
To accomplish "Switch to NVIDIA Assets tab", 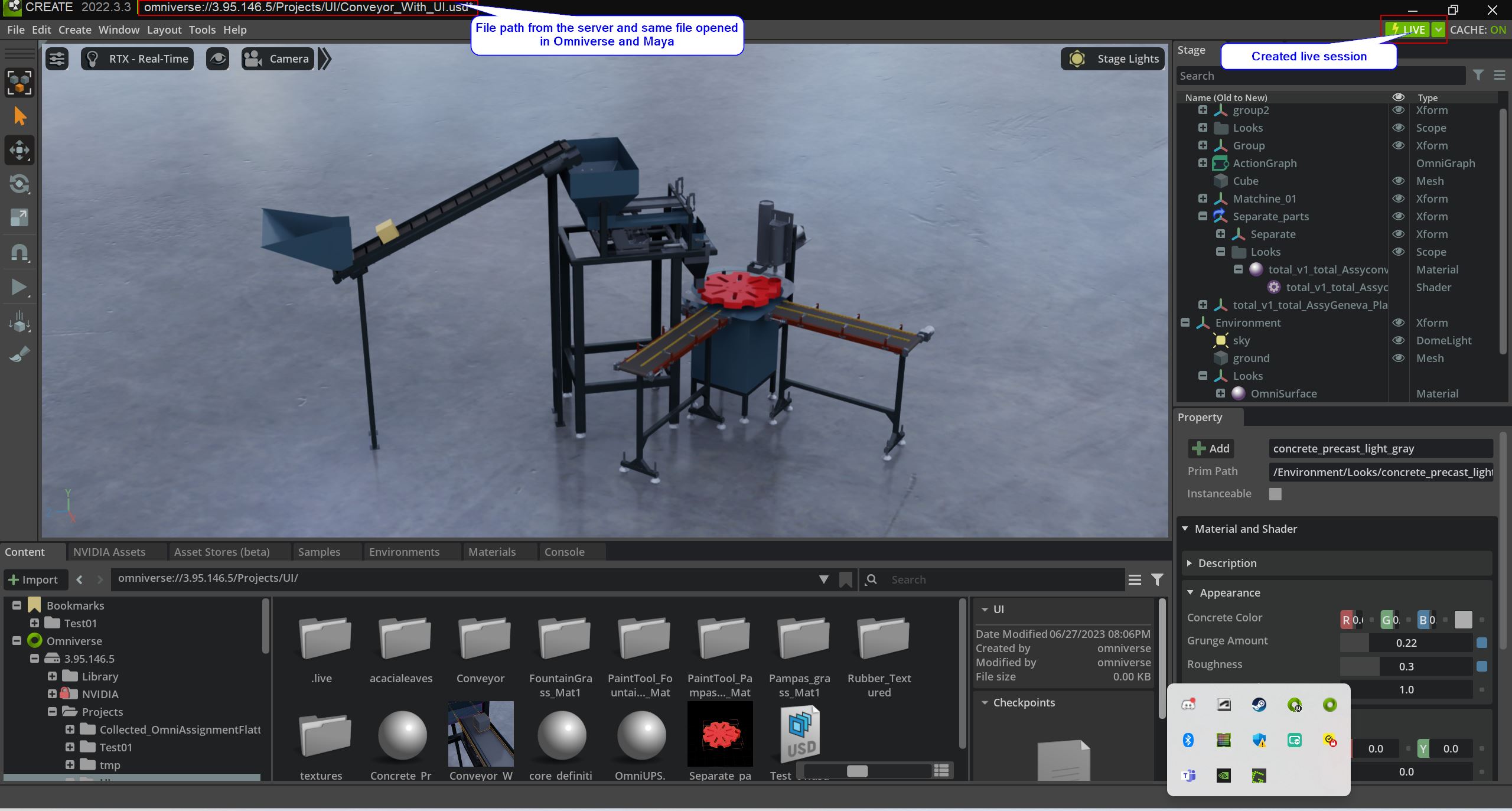I will pos(109,552).
